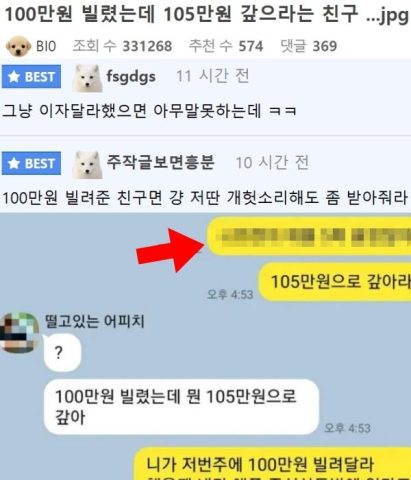Tap the yellow bubble 105만원으로 갚아라
Viewport: 411px width, 480px height.
point(335,282)
